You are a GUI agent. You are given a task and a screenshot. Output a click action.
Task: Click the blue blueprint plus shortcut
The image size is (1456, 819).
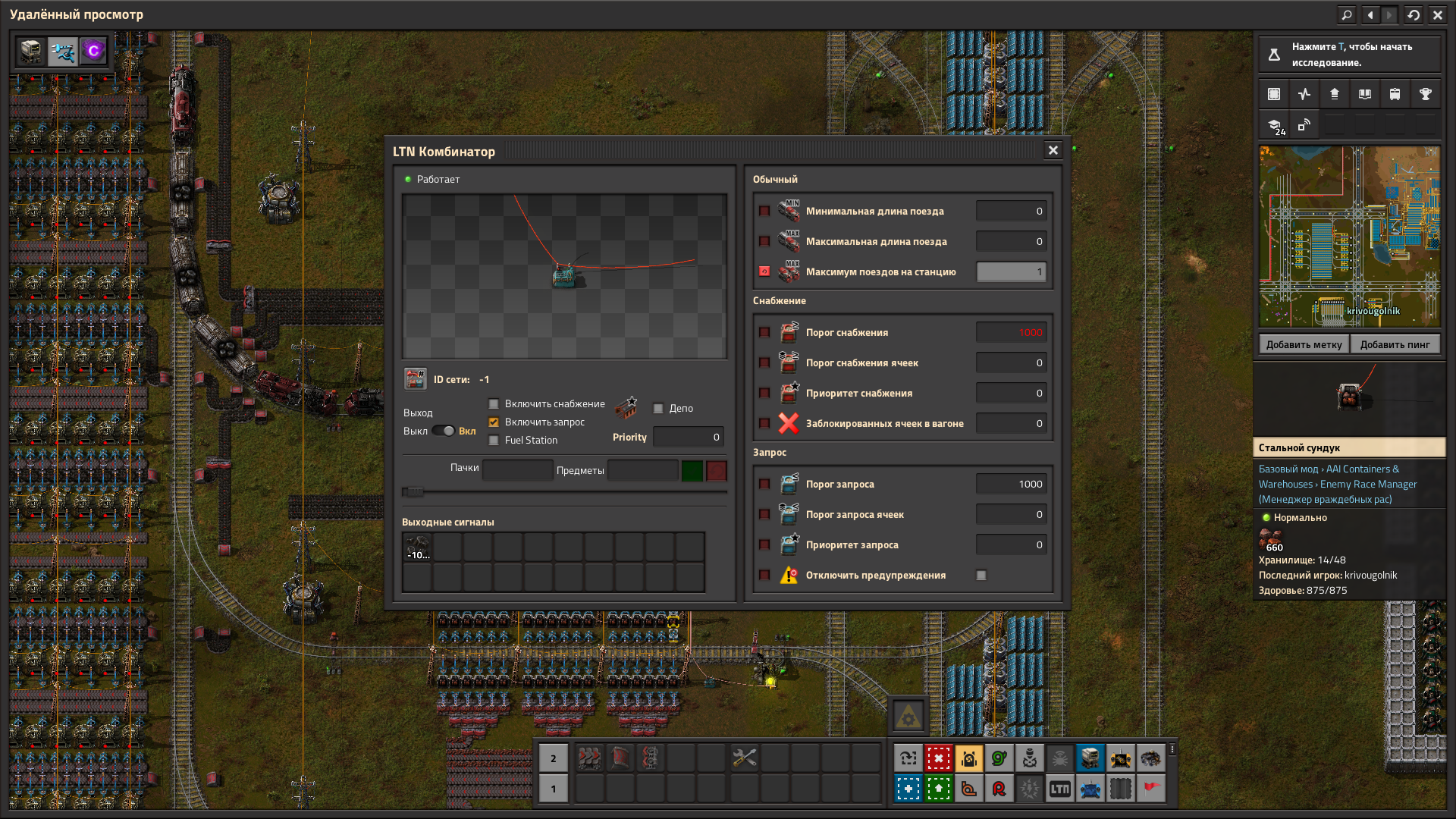pyautogui.click(x=908, y=789)
